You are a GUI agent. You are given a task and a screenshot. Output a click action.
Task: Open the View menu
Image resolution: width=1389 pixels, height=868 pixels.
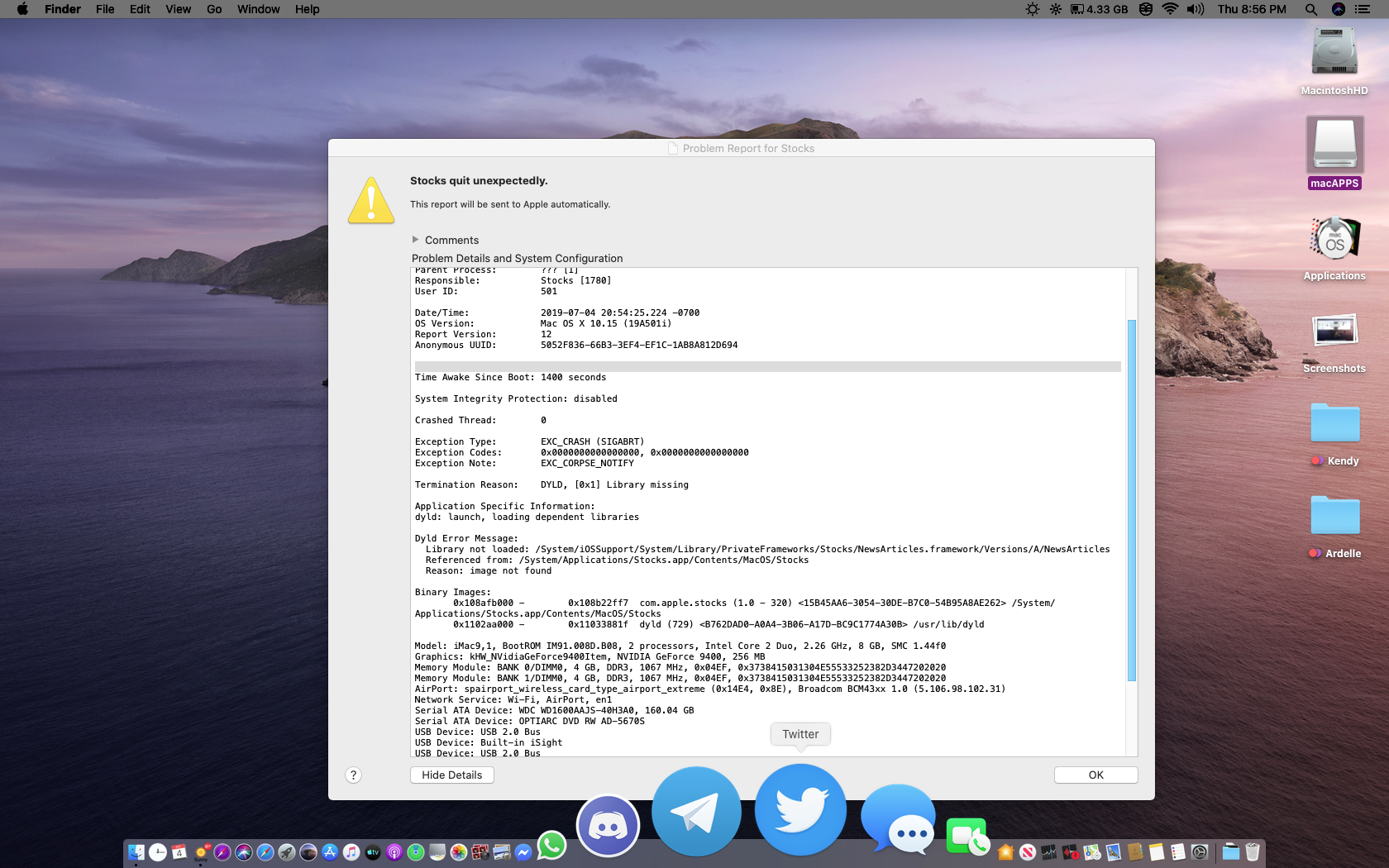click(178, 9)
